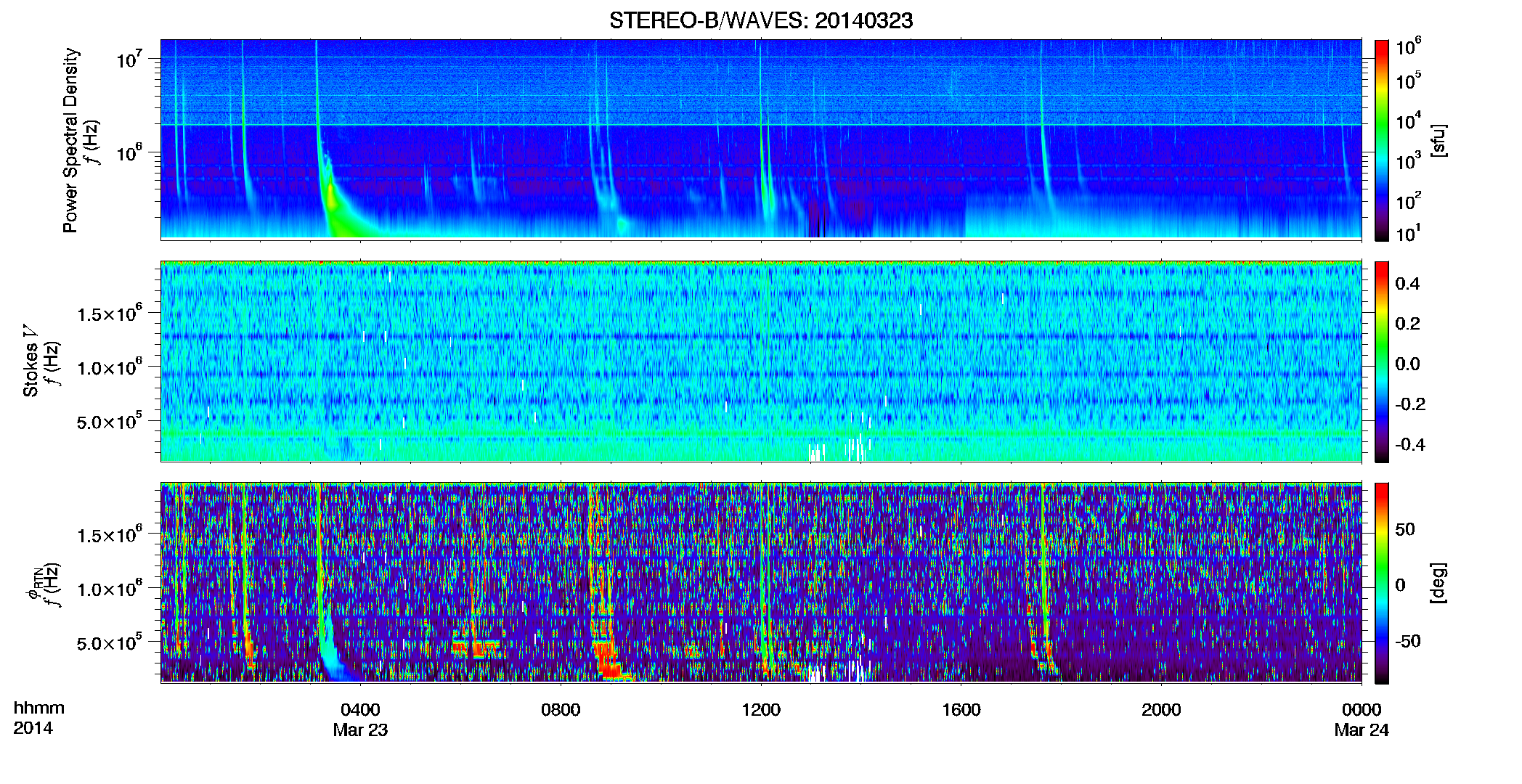Click the 1.5×10^6 tick in the φ RTN panel
Viewport: 1522px width, 784px height.
click(110, 534)
